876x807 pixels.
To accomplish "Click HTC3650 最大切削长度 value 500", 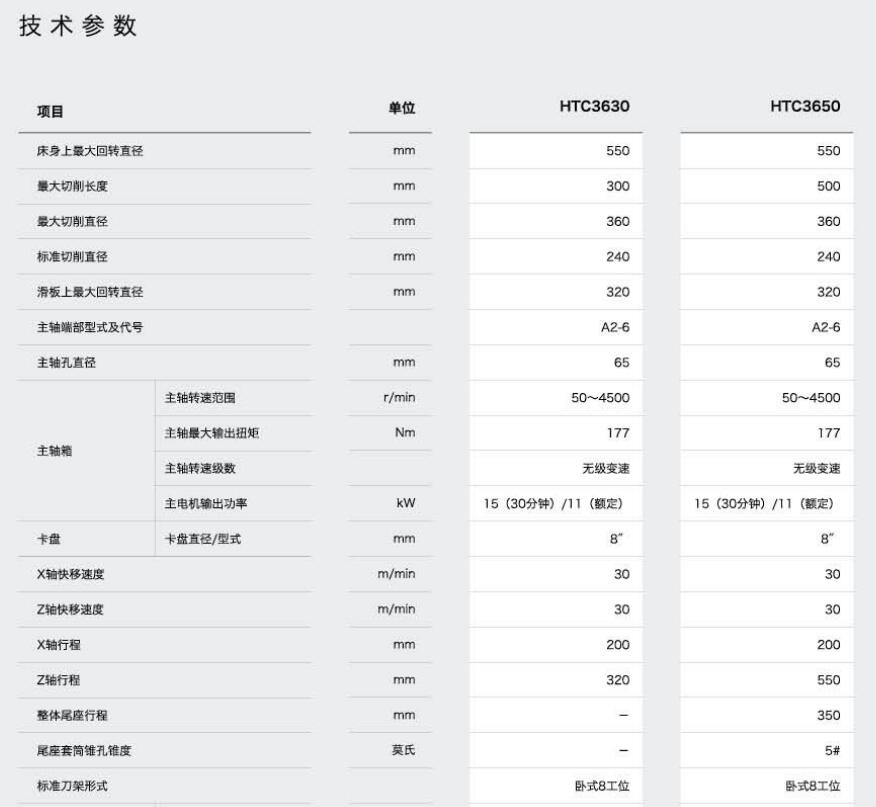I will (x=828, y=186).
